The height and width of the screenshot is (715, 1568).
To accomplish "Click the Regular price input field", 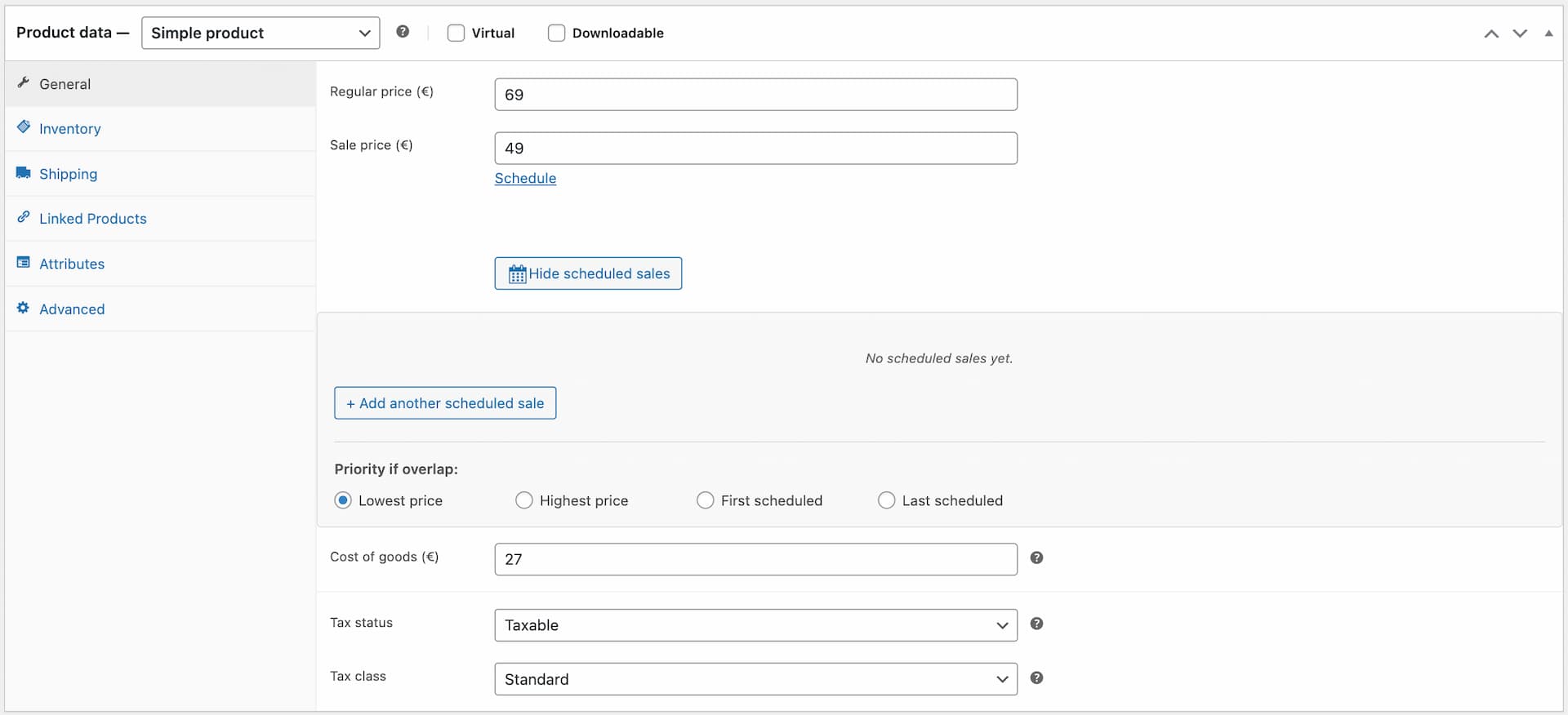I will 756,95.
